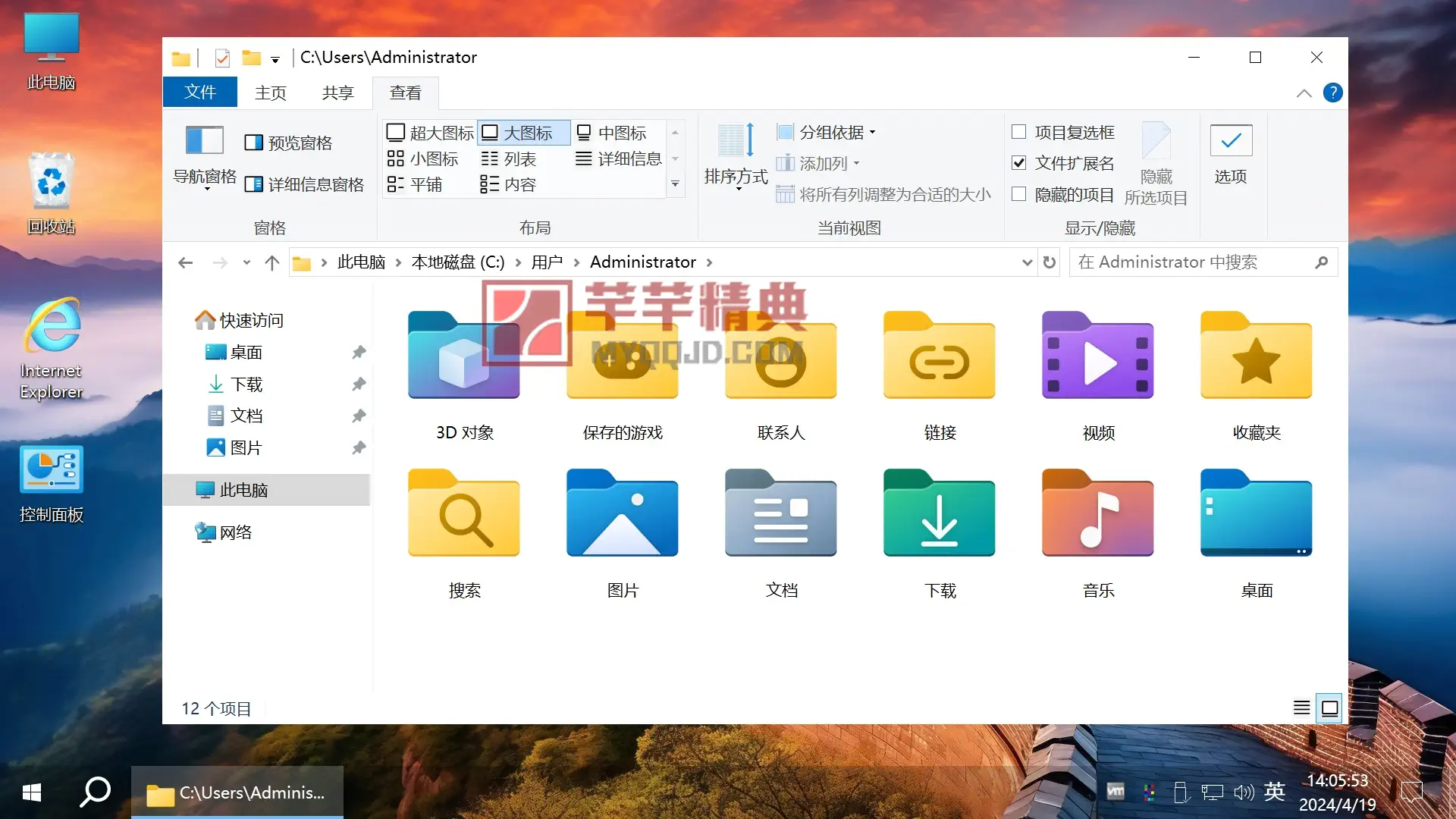Click the refresh icon beside address bar
The image size is (1456, 819).
coord(1050,262)
